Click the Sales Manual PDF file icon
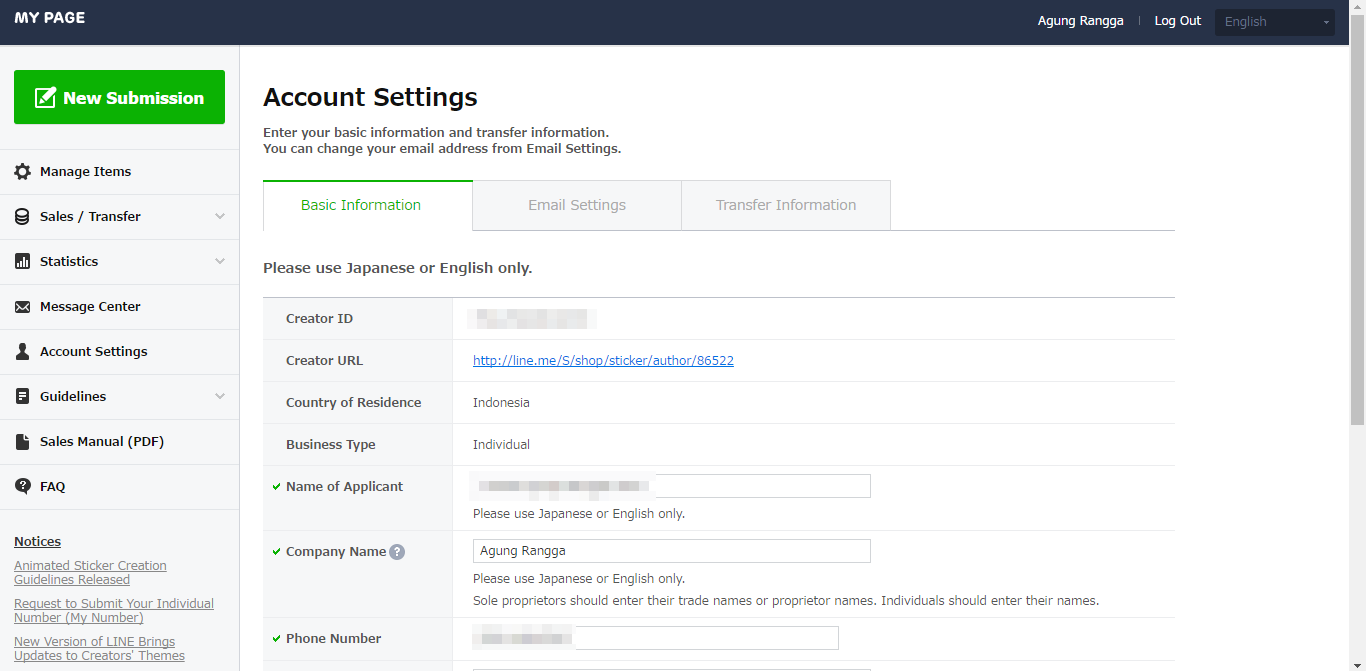The image size is (1366, 671). (x=22, y=442)
